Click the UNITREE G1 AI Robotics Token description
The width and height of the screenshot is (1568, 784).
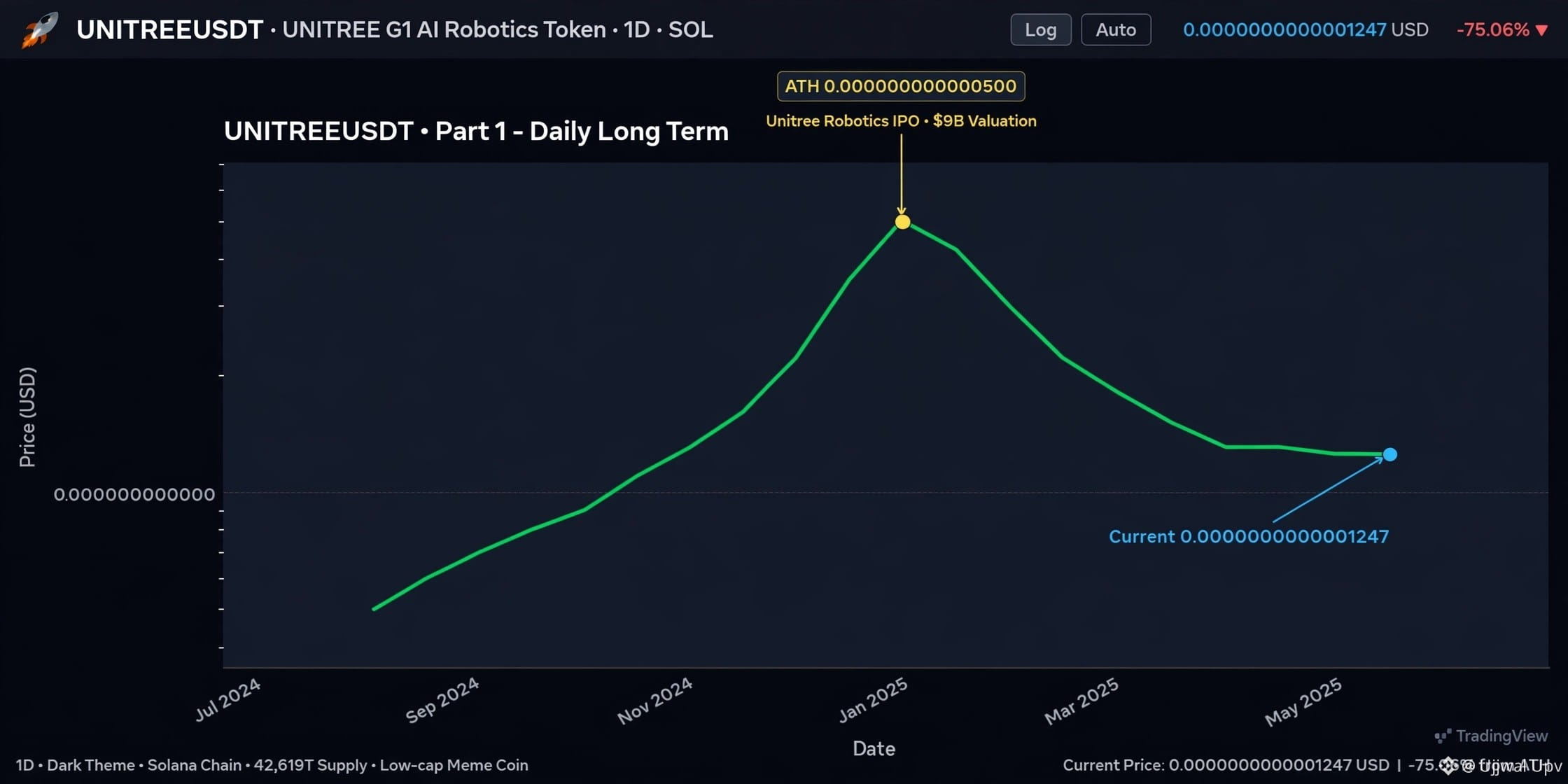point(444,29)
